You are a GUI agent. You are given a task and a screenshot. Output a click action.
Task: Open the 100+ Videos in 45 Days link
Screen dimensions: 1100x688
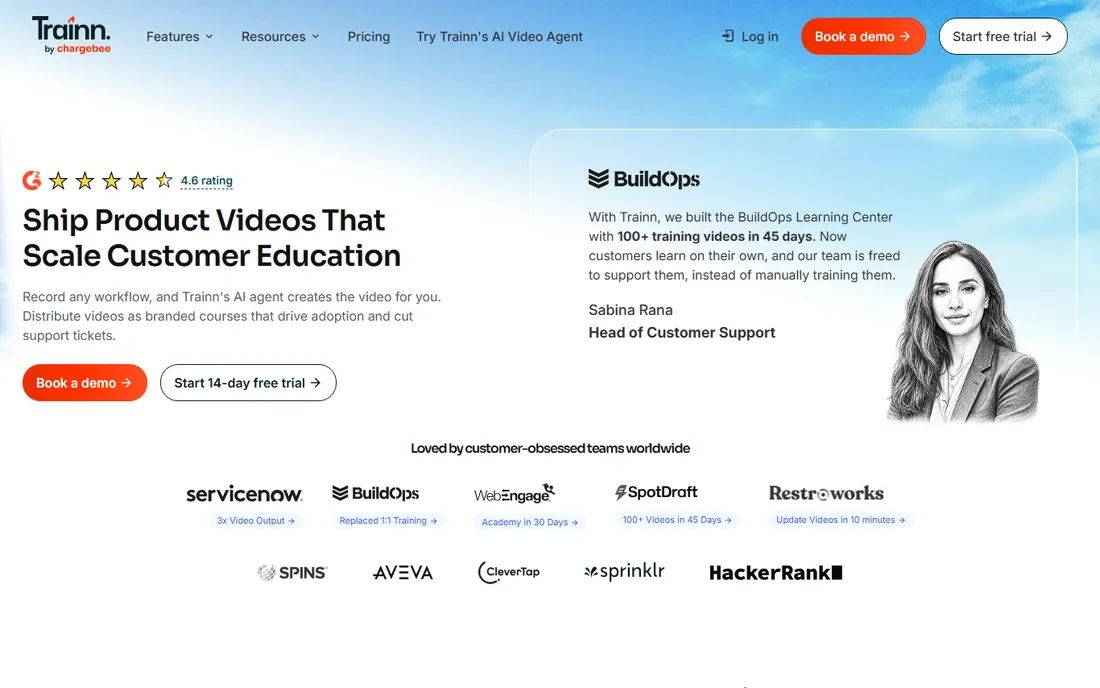click(x=677, y=520)
